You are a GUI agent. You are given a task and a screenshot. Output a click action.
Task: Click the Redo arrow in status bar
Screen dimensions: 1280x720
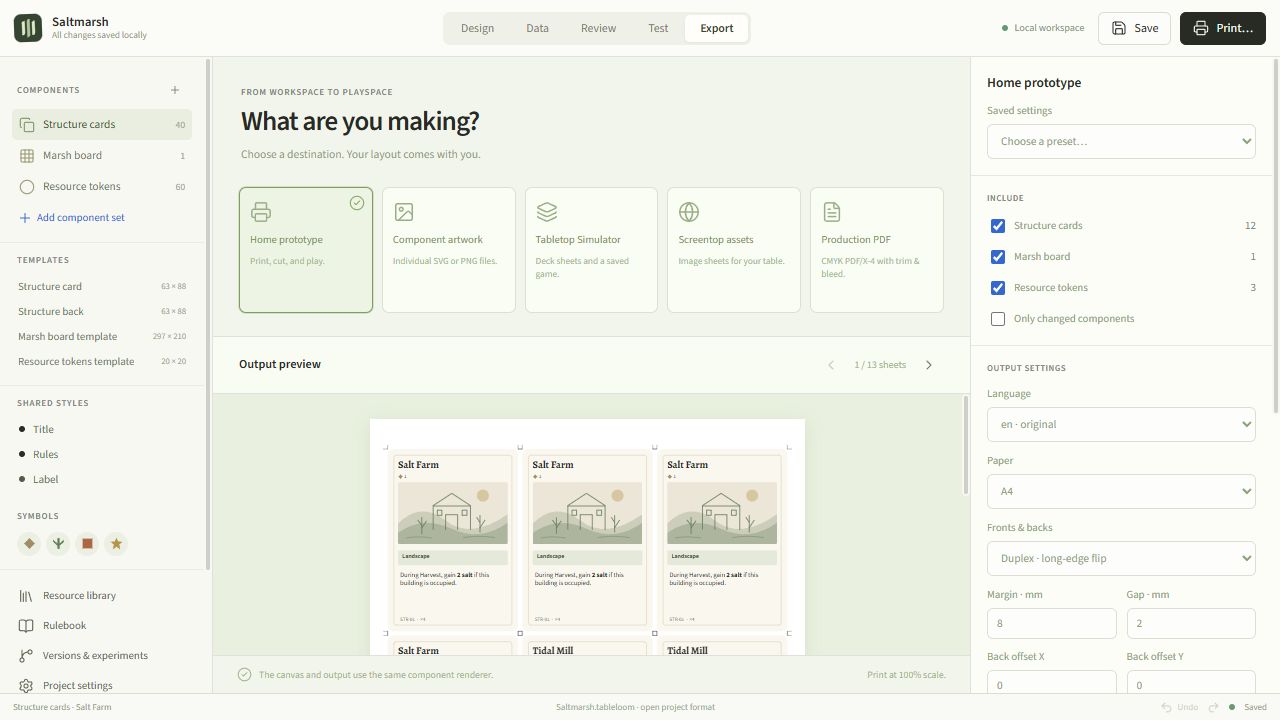pos(1213,707)
